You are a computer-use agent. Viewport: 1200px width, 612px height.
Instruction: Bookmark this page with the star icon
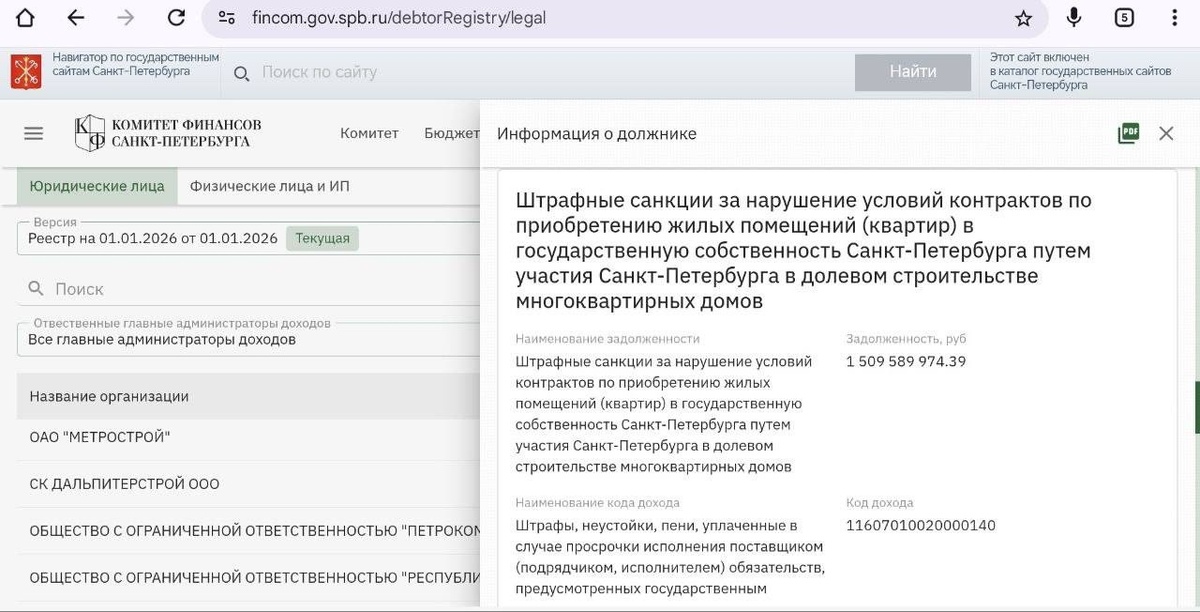click(x=1023, y=18)
